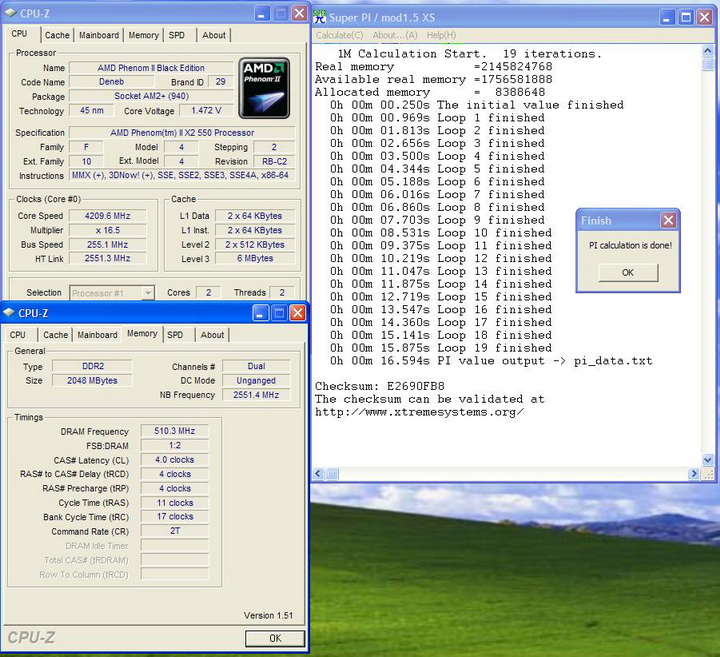
Task: Open the Help menu in Super PI
Action: (x=441, y=35)
